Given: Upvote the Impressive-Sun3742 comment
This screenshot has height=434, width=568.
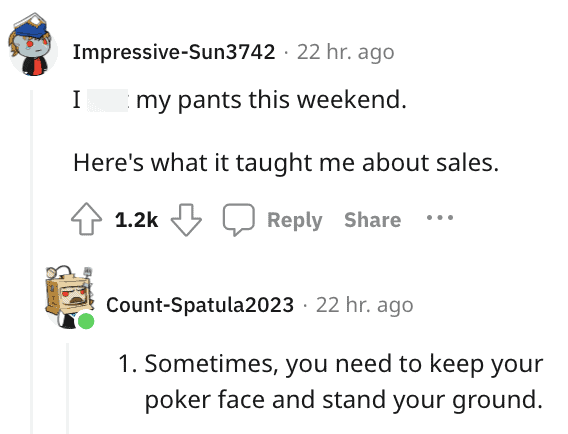Looking at the screenshot, I should [86, 219].
